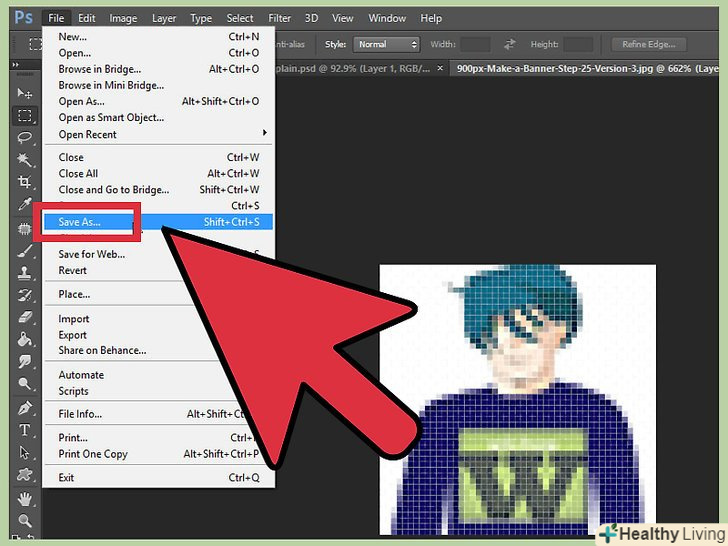Viewport: 728px width, 546px height.
Task: Select the Zoom tool in toolbox
Action: pos(25,521)
